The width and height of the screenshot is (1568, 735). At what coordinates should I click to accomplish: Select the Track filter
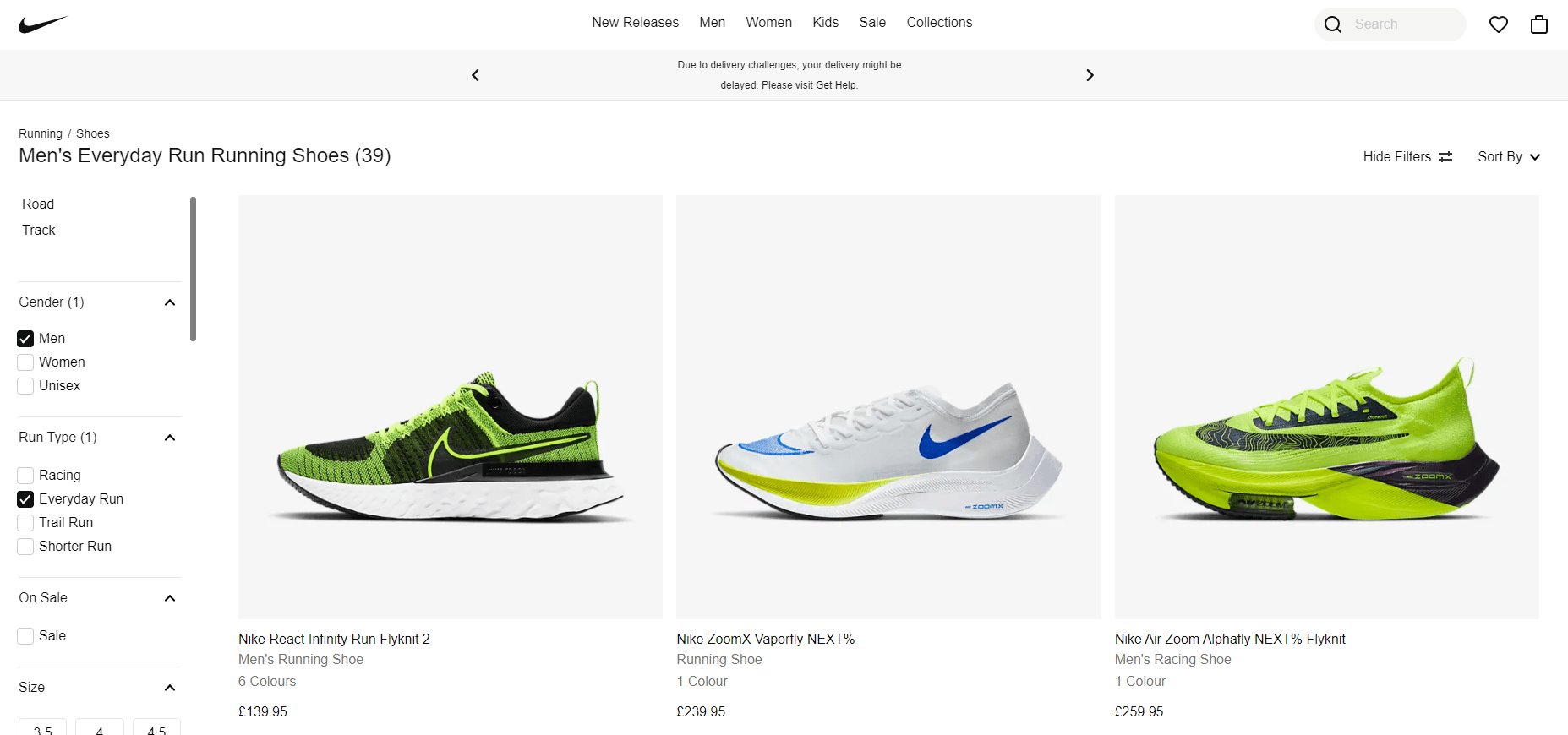[39, 230]
